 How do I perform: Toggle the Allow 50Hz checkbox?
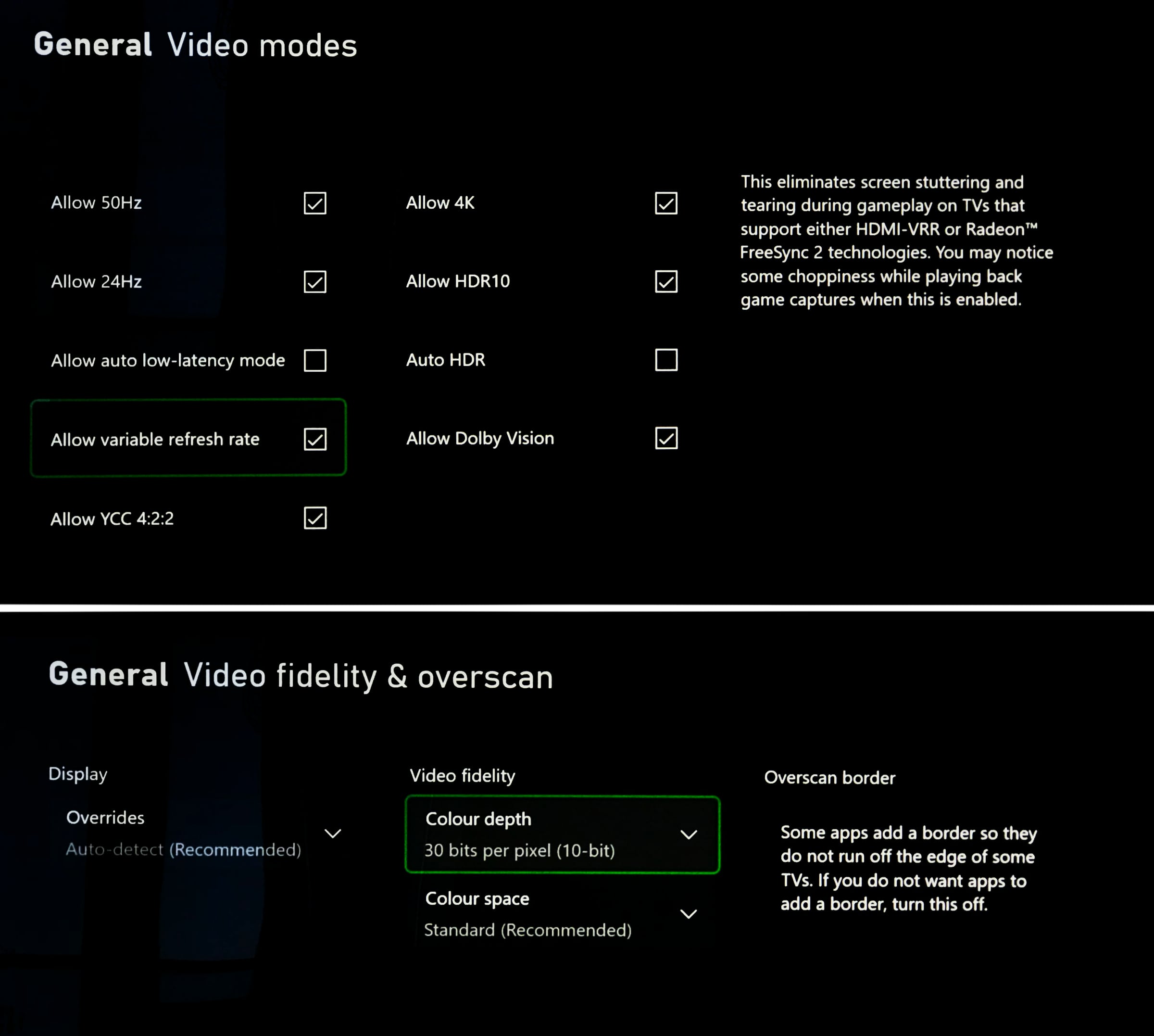[x=314, y=203]
